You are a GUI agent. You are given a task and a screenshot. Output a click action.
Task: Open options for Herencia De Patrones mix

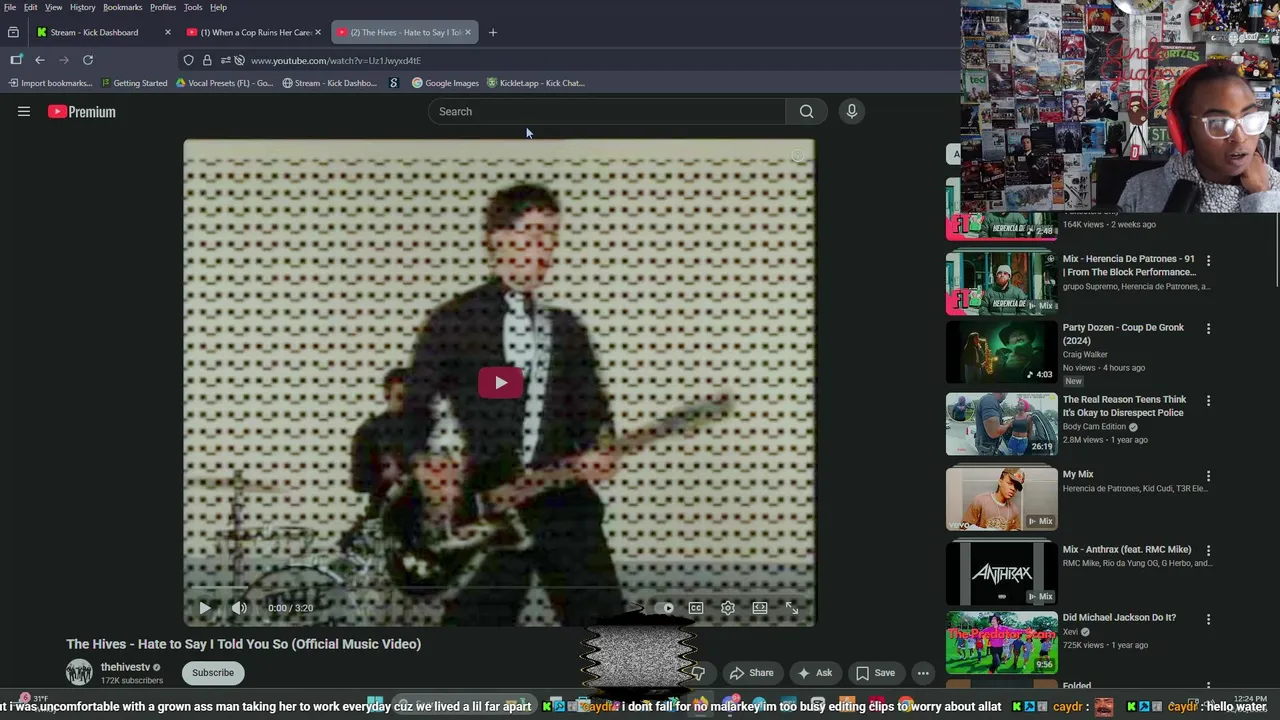[1208, 260]
